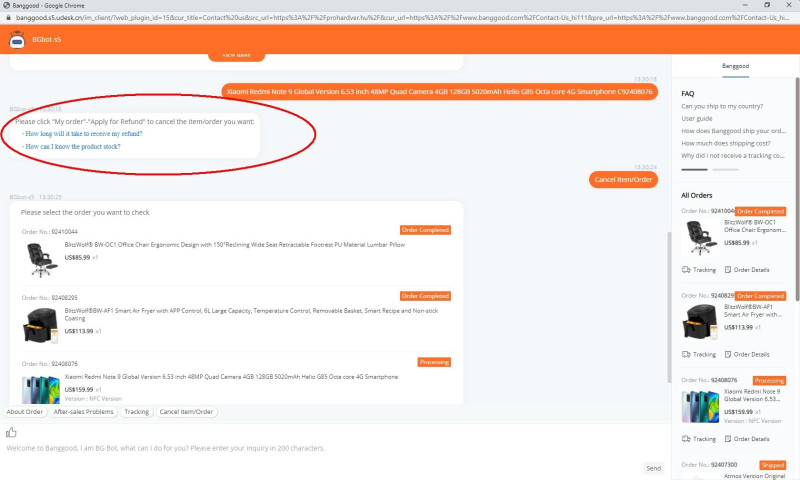
Task: Click US$113.99 price in chat order list
Action: (79, 331)
